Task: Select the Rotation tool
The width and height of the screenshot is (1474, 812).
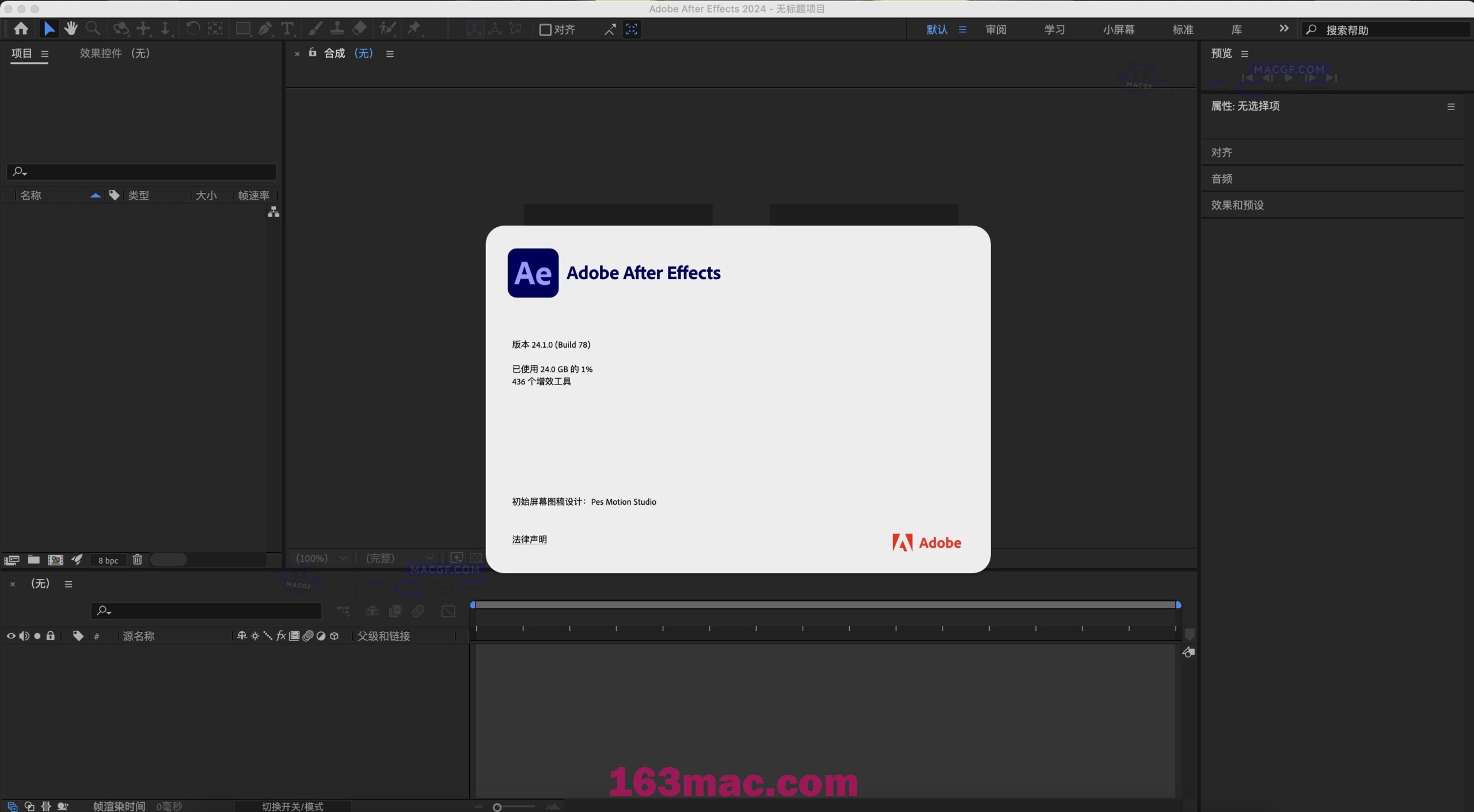Action: pyautogui.click(x=193, y=29)
